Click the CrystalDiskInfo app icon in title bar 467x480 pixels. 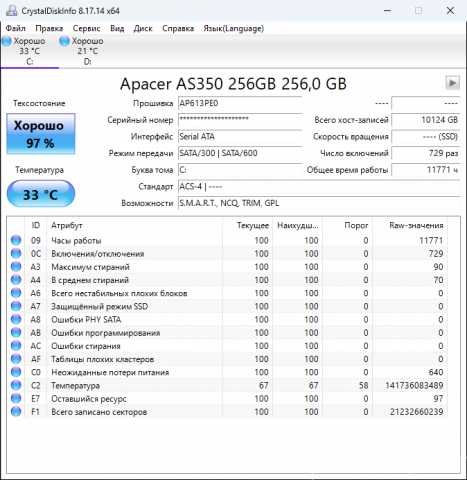(x=11, y=11)
